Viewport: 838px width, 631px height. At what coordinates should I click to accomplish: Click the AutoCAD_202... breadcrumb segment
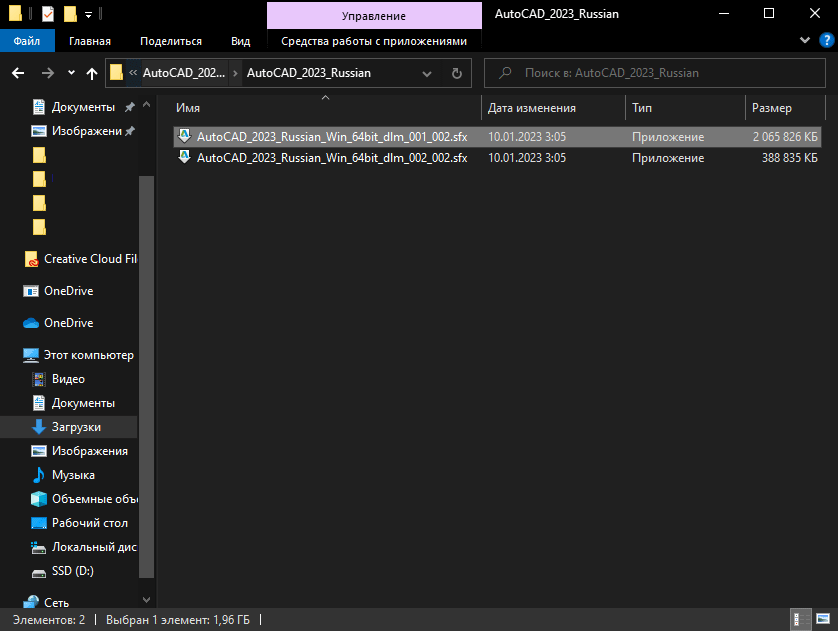[184, 73]
